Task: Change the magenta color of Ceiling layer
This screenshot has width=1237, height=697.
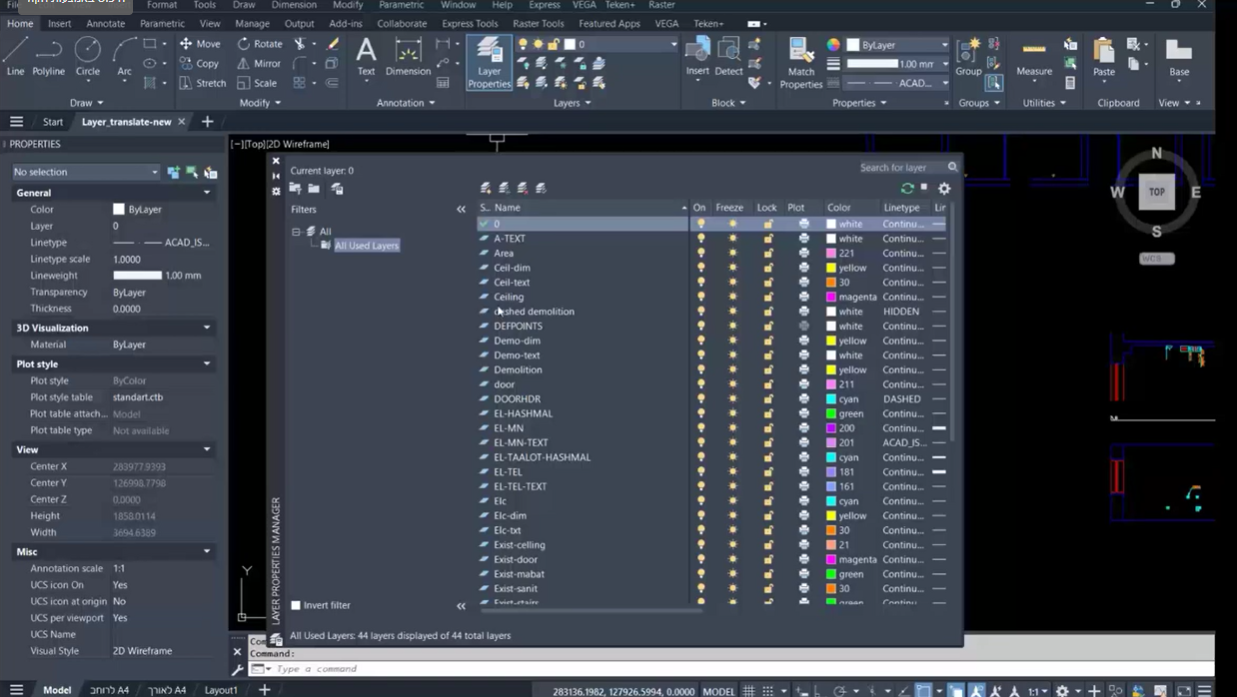Action: pos(831,297)
